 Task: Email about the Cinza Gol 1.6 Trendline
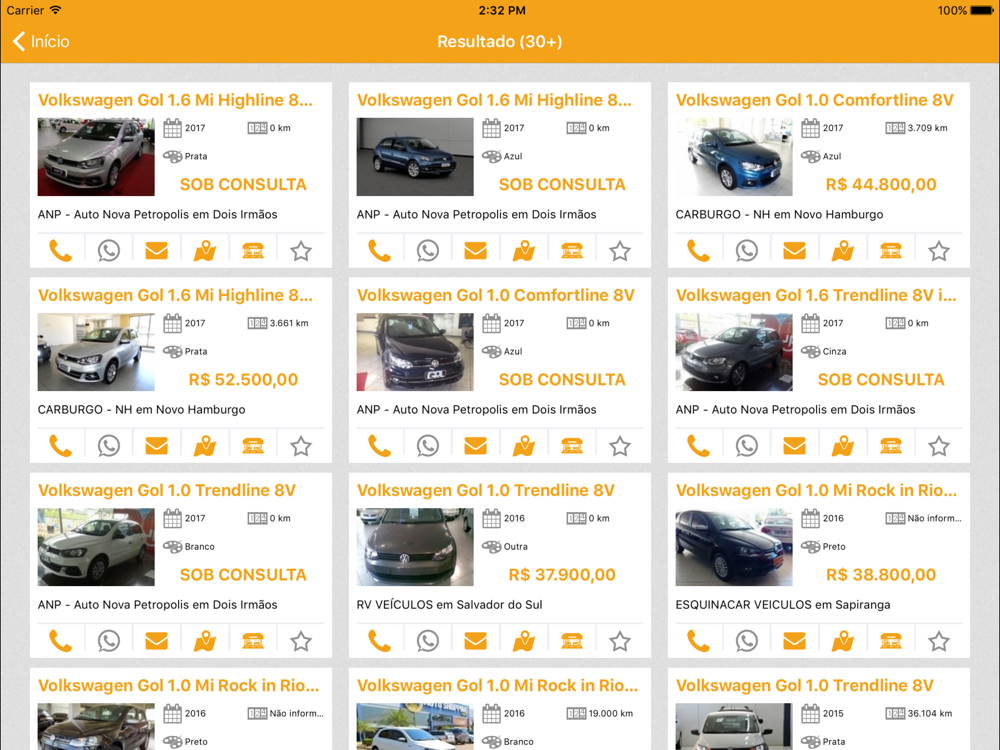(794, 446)
